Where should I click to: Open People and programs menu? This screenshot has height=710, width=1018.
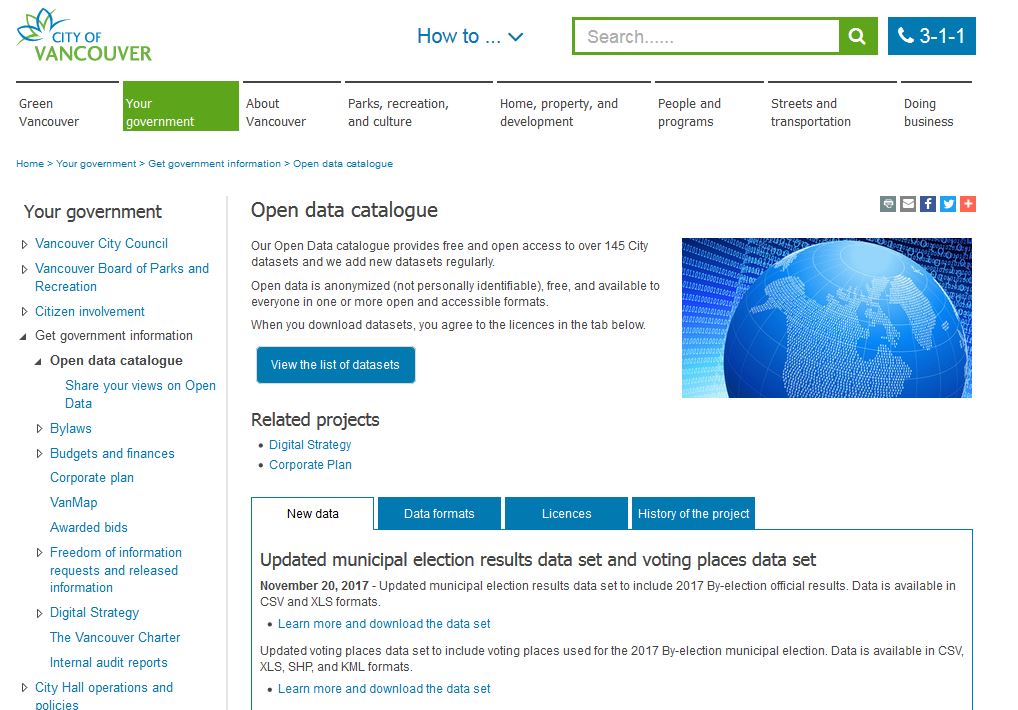709,106
